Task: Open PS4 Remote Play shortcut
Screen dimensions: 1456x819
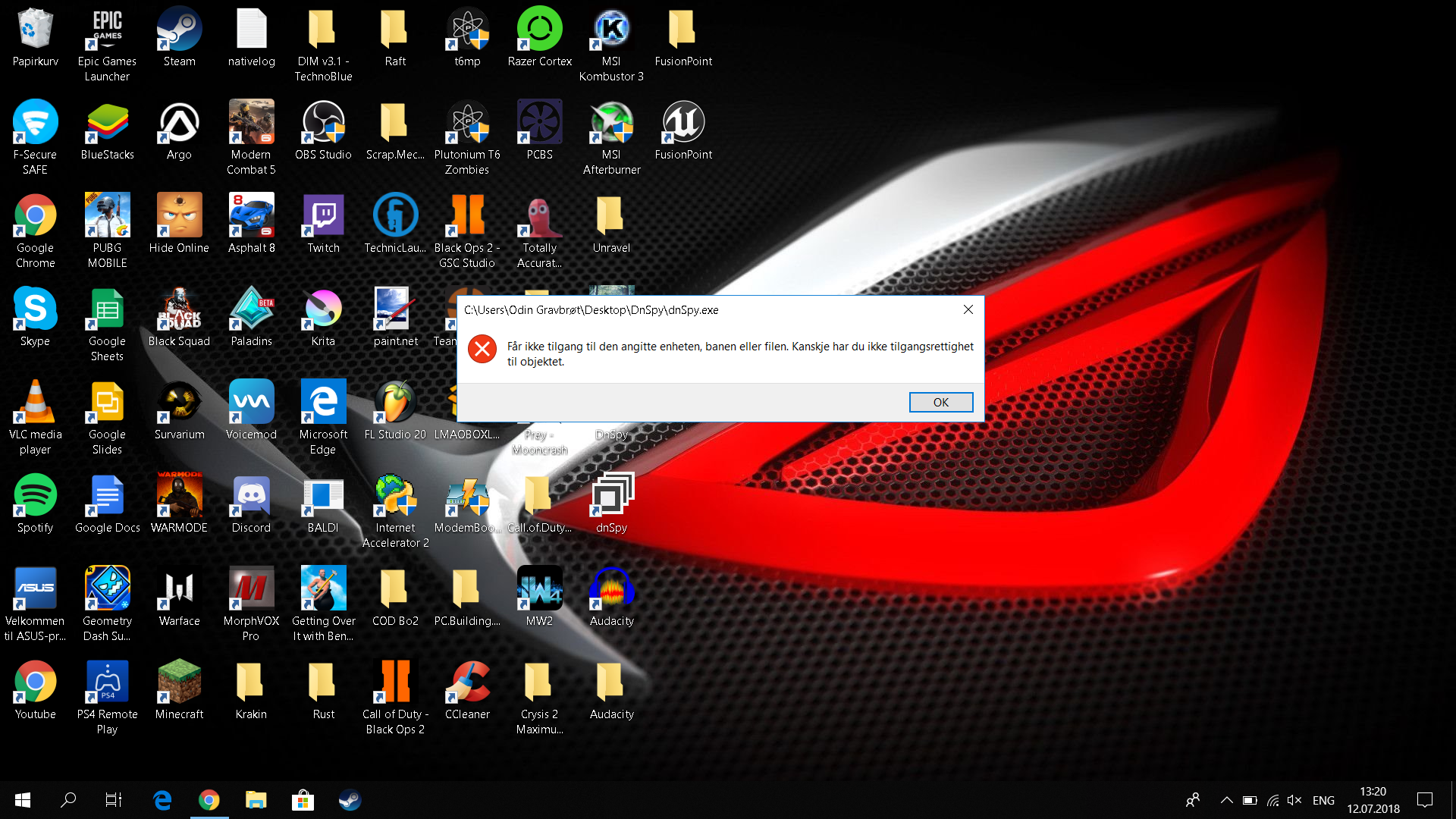Action: [x=107, y=698]
